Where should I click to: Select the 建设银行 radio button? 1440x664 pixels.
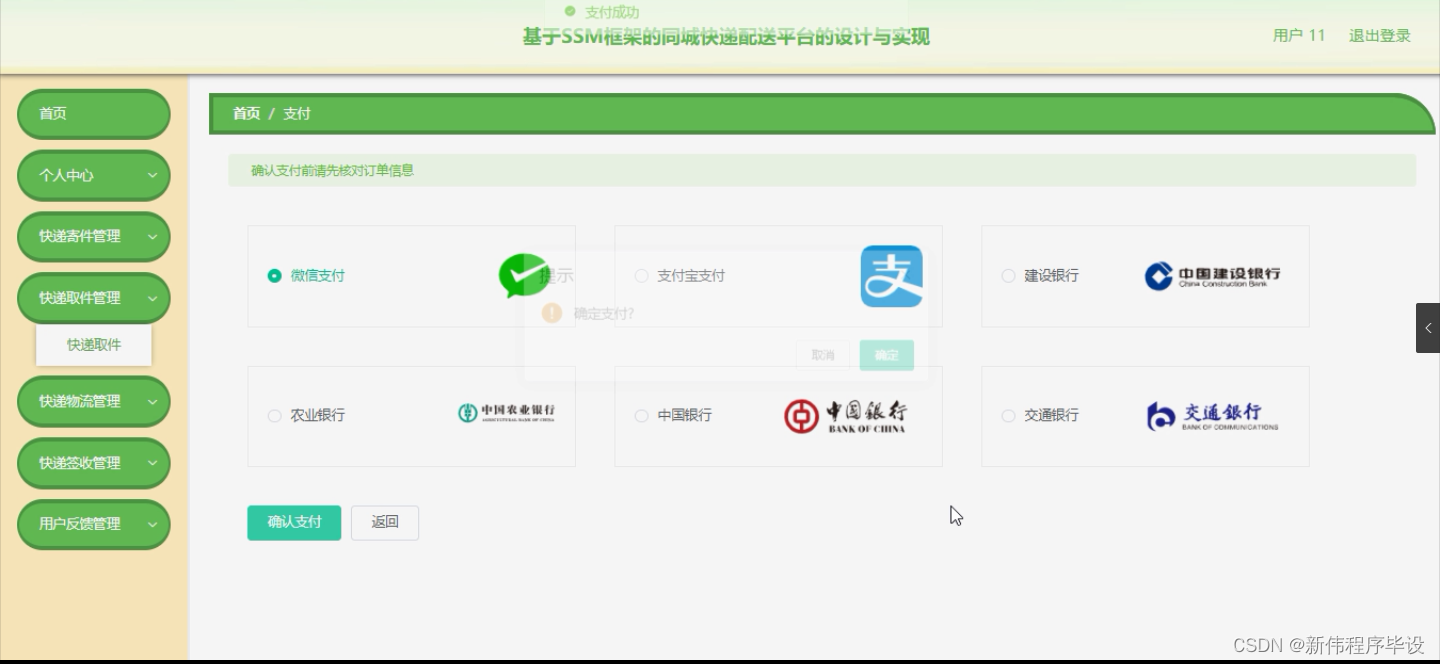(1008, 276)
